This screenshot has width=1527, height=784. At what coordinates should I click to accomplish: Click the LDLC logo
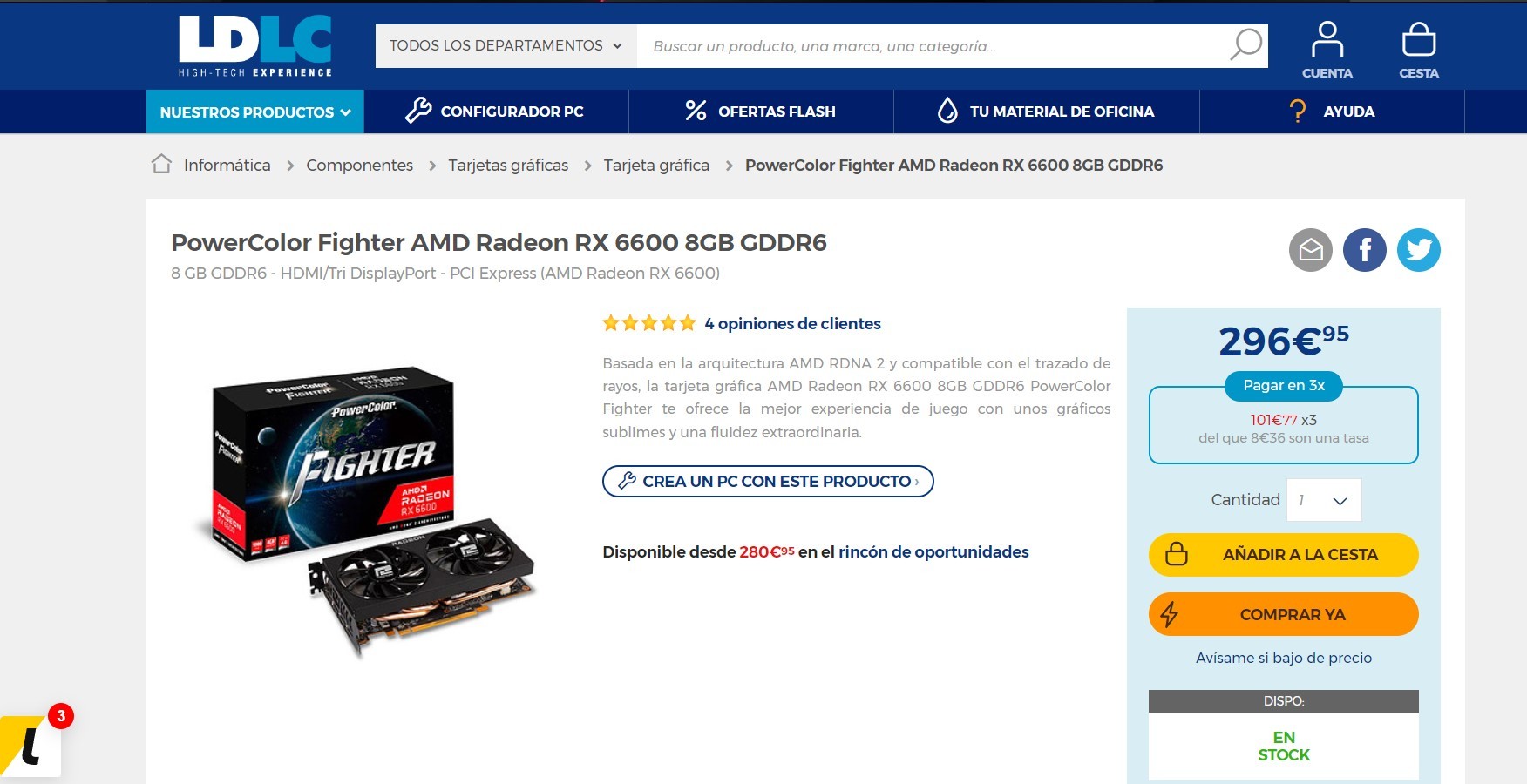tap(254, 46)
